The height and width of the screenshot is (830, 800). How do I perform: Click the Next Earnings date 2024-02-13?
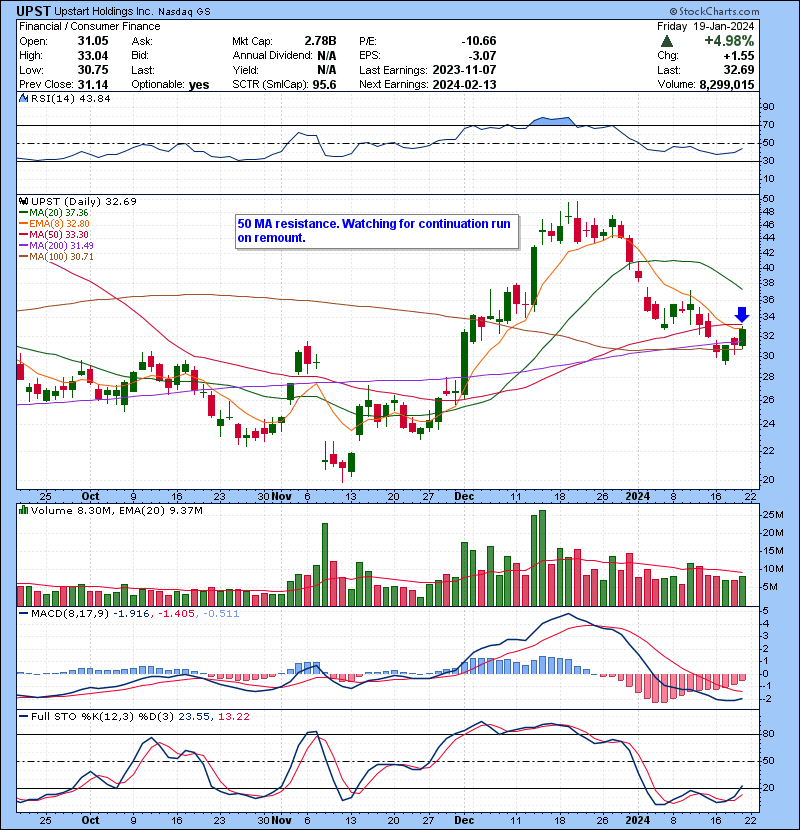(464, 85)
